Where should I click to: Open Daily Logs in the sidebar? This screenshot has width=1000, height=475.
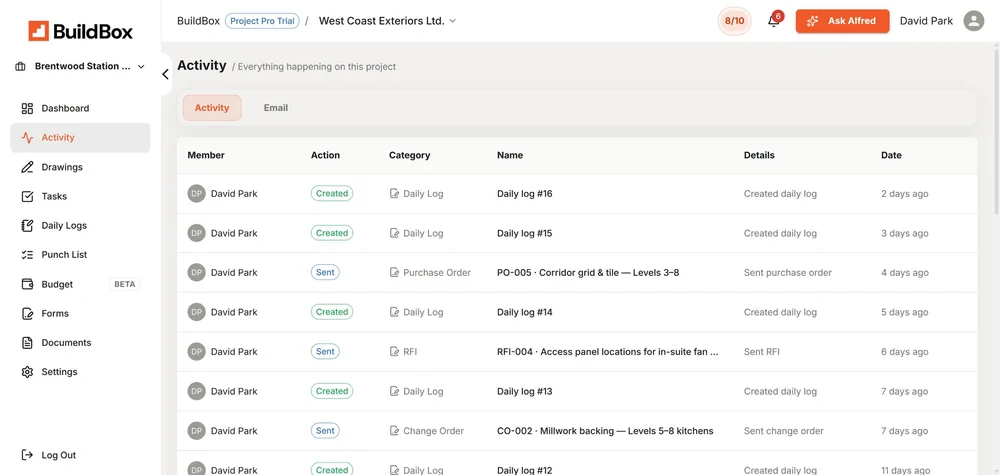pyautogui.click(x=80, y=226)
